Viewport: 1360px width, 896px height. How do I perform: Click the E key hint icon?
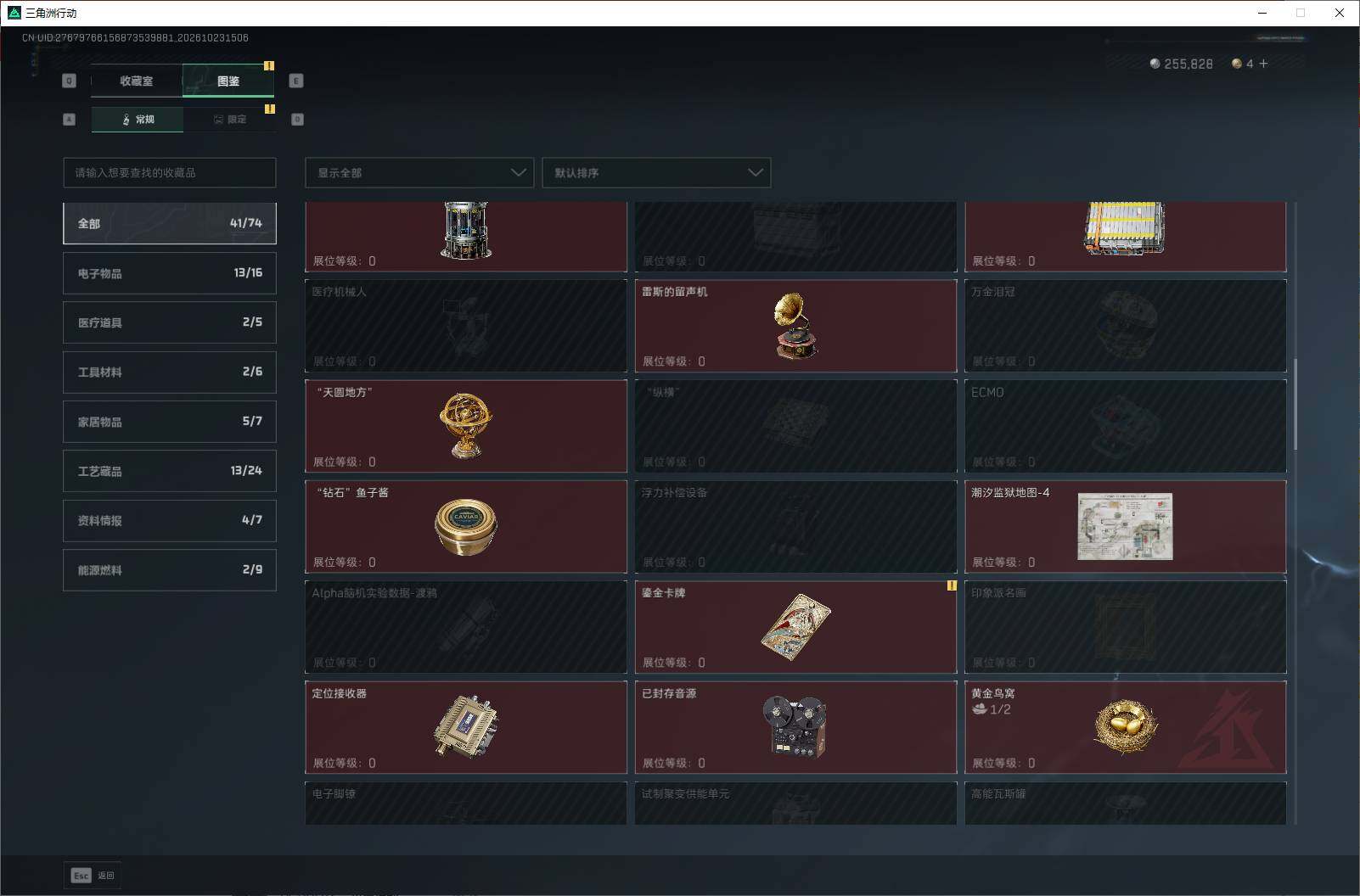[x=296, y=81]
